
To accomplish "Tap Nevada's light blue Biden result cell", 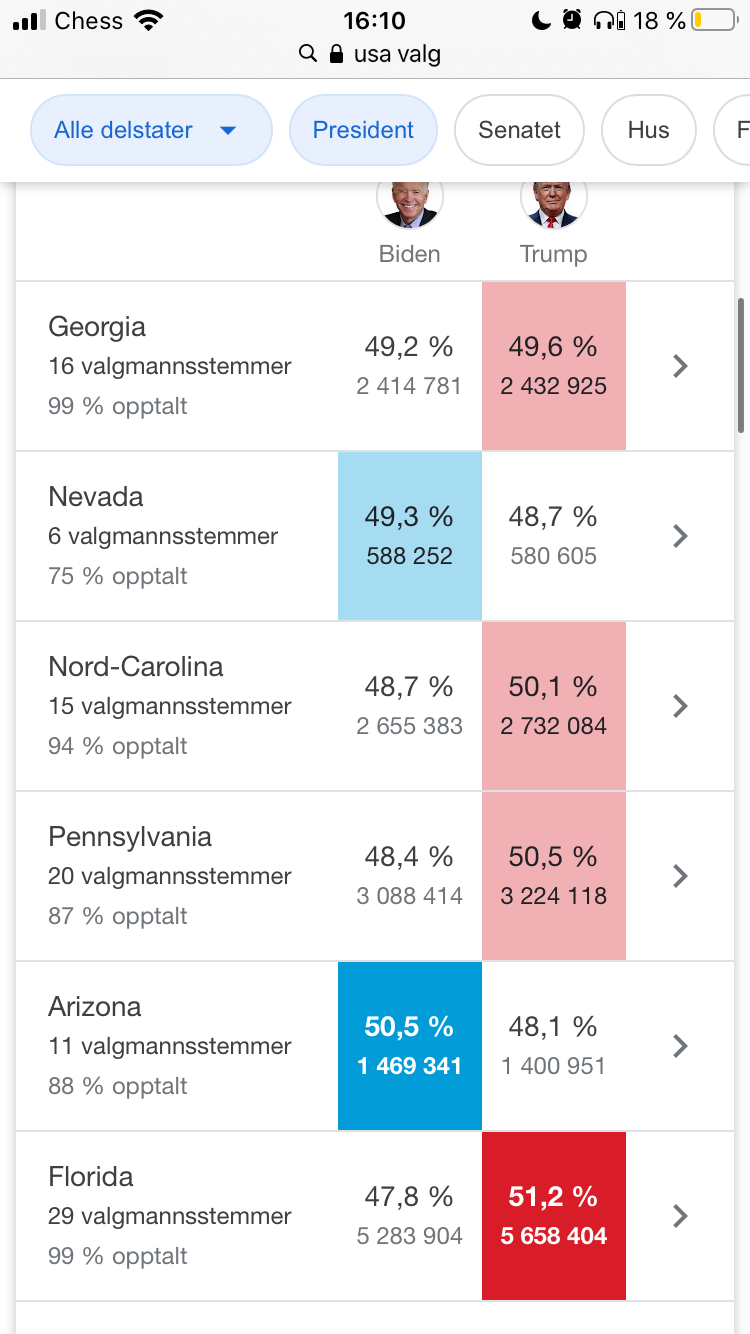I will click(x=410, y=536).
